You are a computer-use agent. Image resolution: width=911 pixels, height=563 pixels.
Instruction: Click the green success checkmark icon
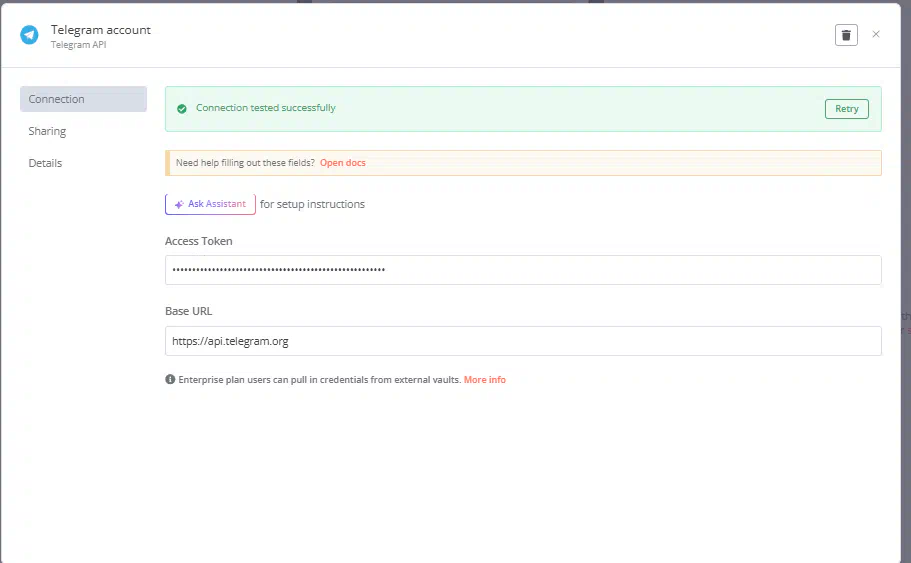click(x=182, y=109)
